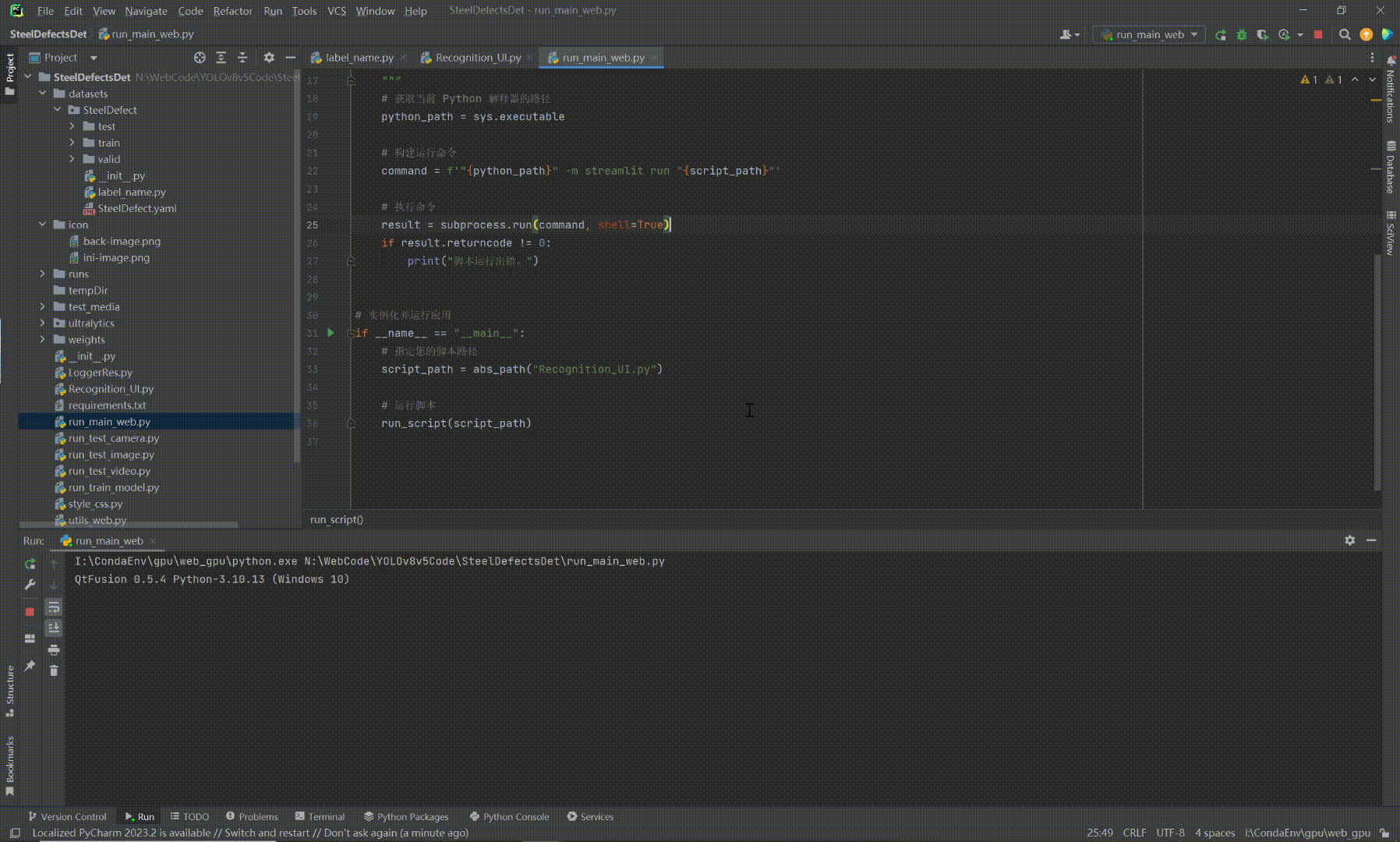Collapse the datasets folder
1400x842 pixels.
click(43, 94)
